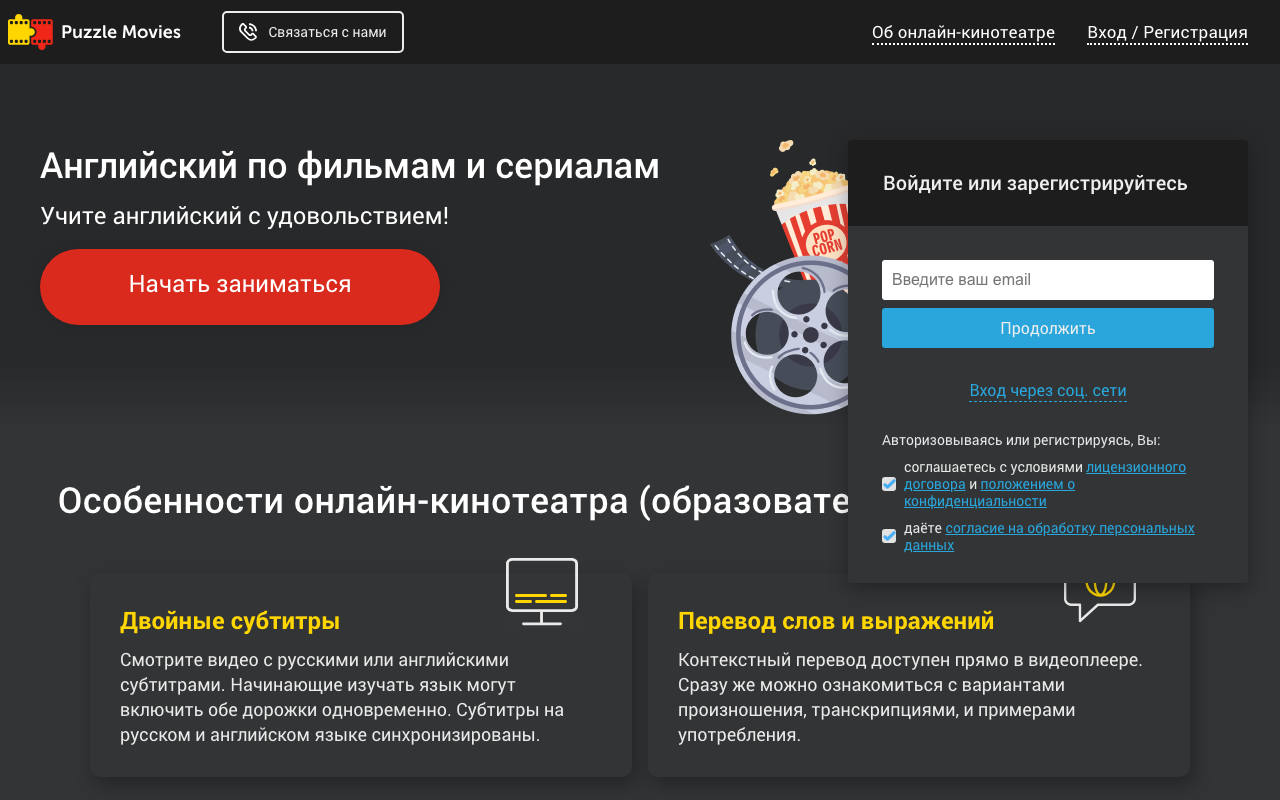Select 'Вход / Регистрация' in the header
This screenshot has width=1280, height=800.
1167,32
